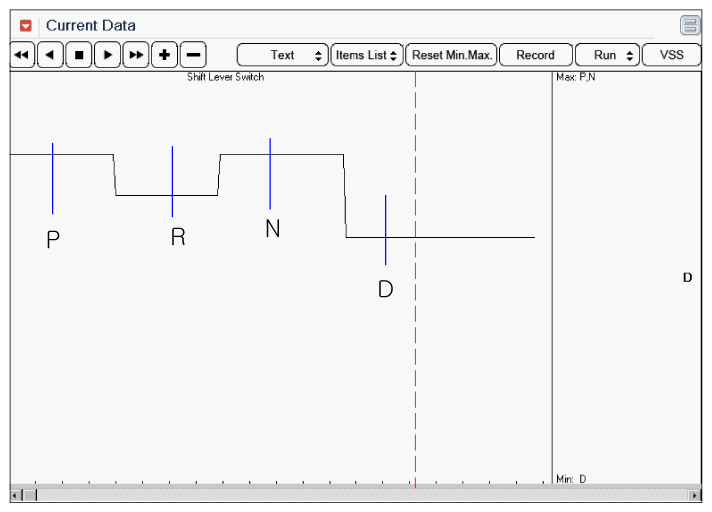
Task: Click the horizontal scrollbar's left arrow
Action: (x=16, y=495)
